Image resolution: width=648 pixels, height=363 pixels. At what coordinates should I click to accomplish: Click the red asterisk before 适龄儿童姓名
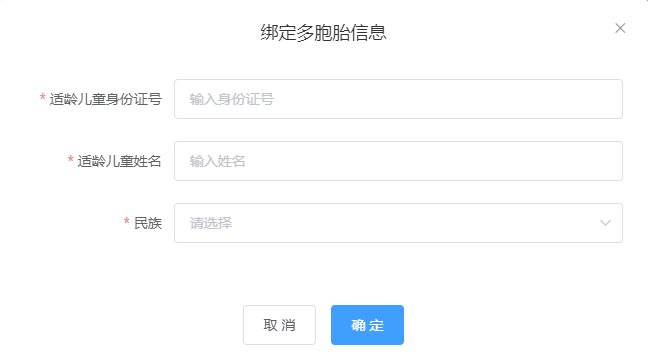tap(71, 159)
